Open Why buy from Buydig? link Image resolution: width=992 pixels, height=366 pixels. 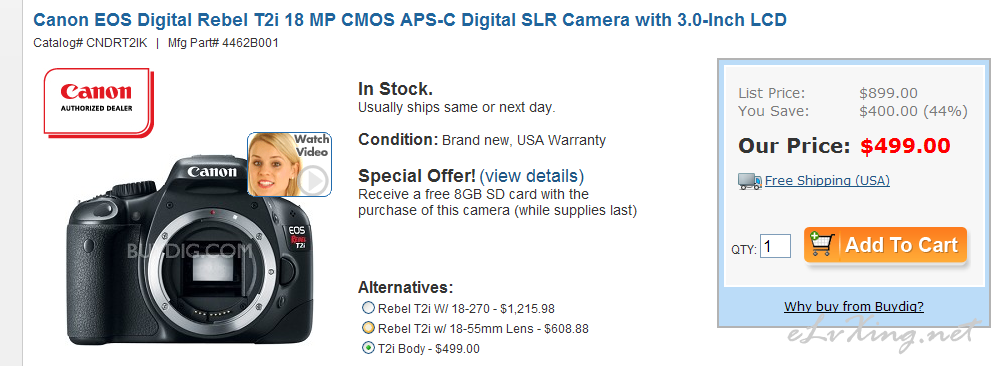coord(853,307)
